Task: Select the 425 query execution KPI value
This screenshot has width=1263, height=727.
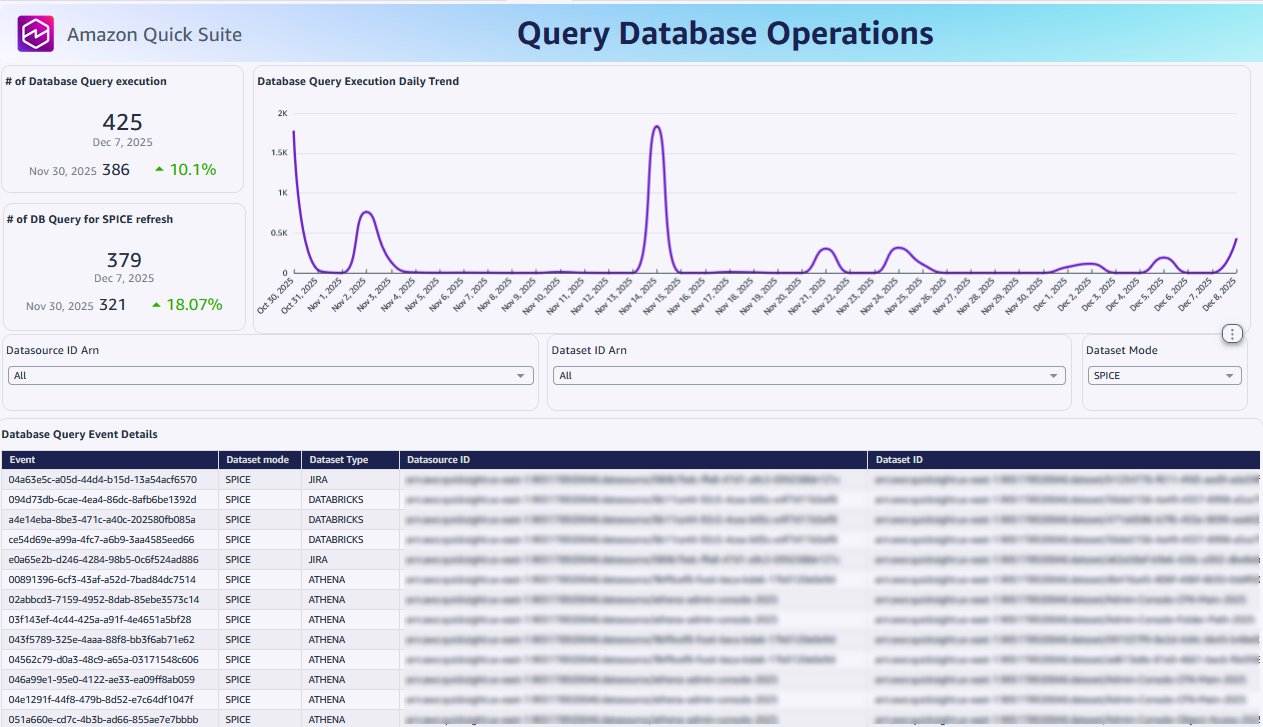Action: [122, 122]
